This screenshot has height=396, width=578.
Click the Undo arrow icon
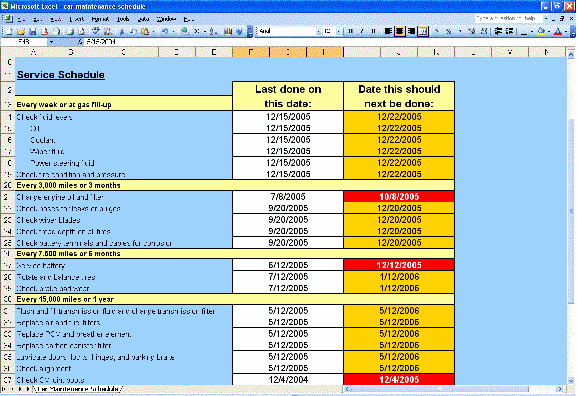[x=165, y=31]
